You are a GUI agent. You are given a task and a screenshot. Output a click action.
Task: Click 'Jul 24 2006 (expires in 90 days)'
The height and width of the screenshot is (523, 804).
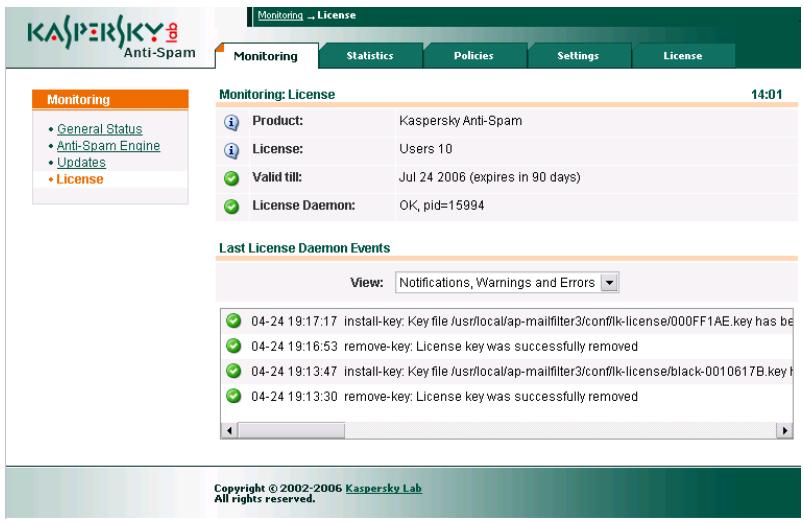490,177
